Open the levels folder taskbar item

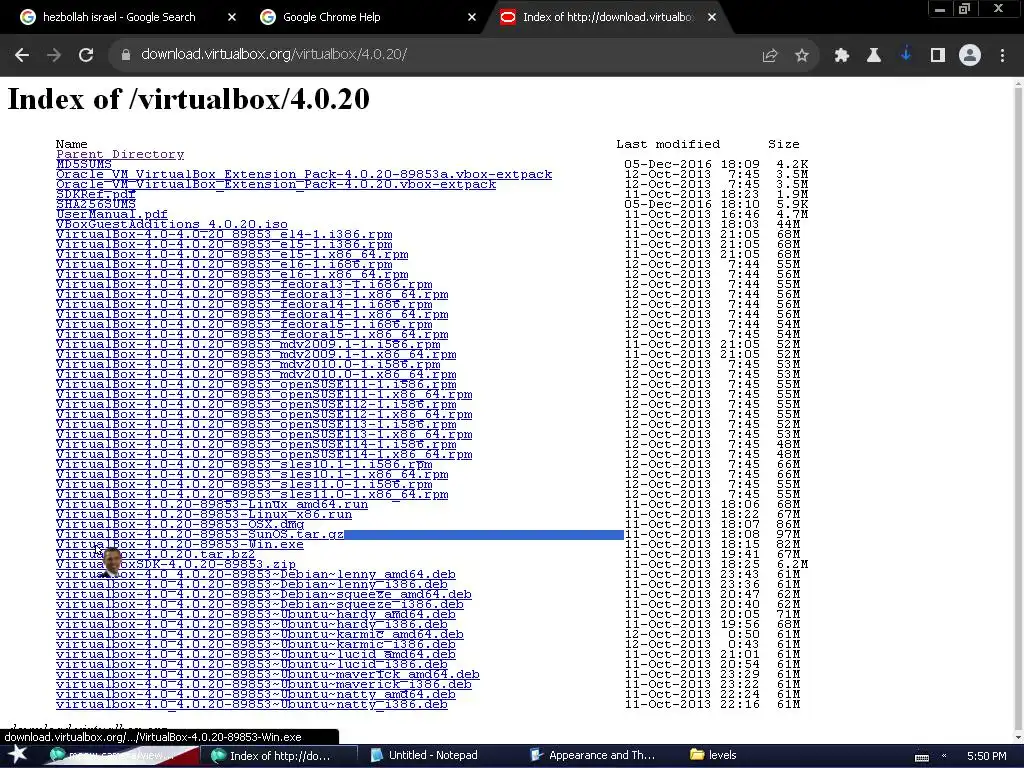(713, 756)
